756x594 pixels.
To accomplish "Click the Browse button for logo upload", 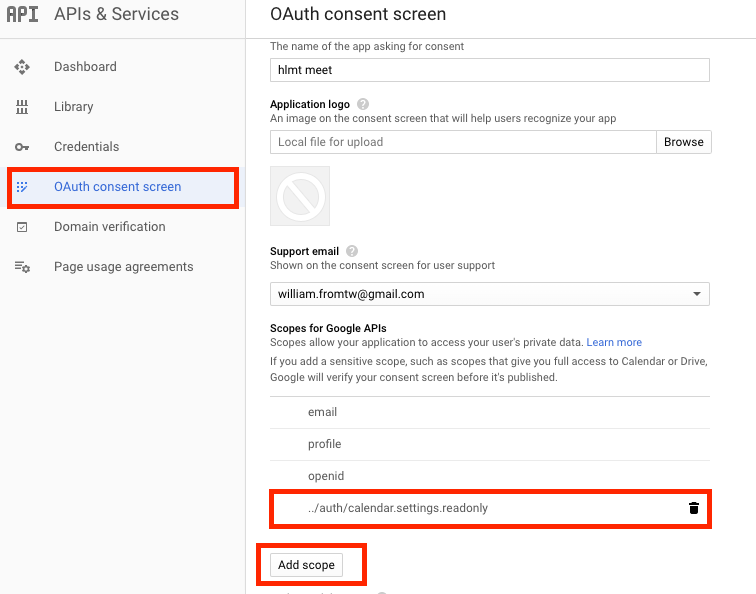I will pyautogui.click(x=684, y=142).
